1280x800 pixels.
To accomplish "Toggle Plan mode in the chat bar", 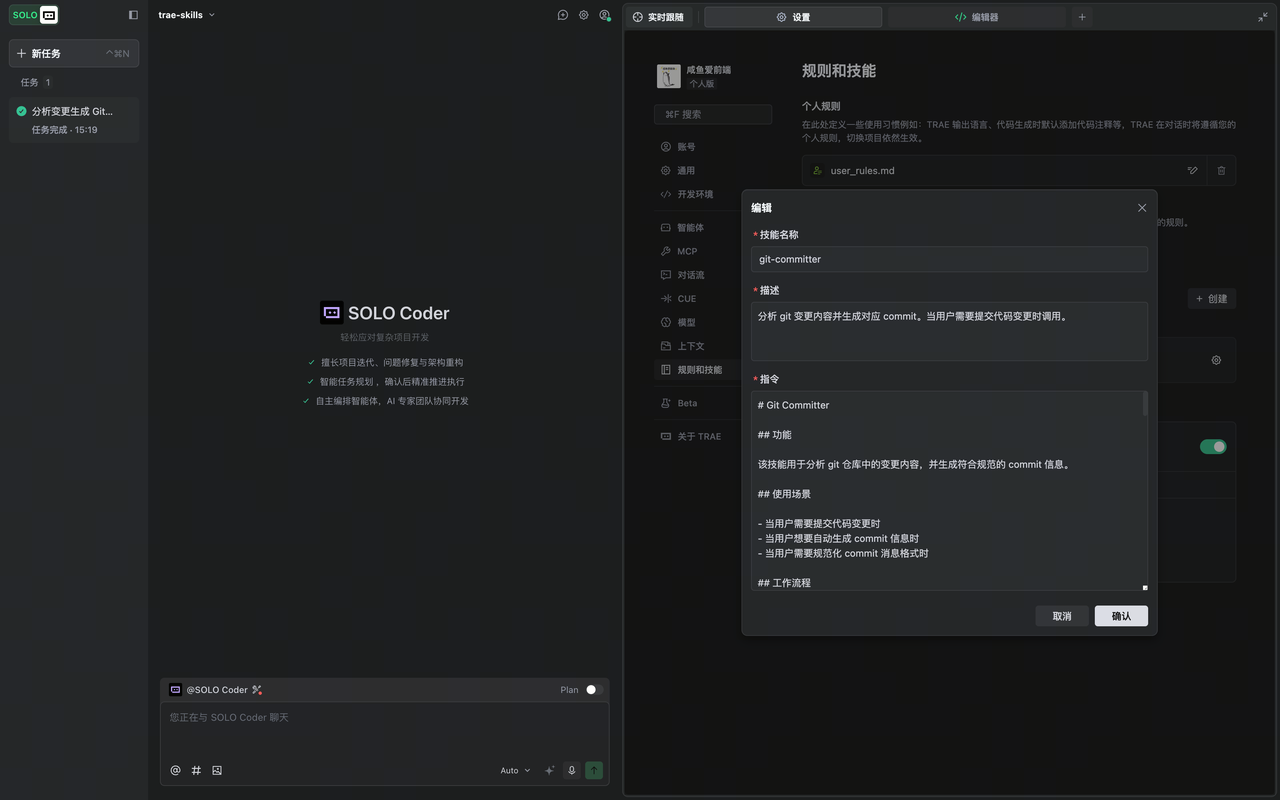I will [x=591, y=689].
